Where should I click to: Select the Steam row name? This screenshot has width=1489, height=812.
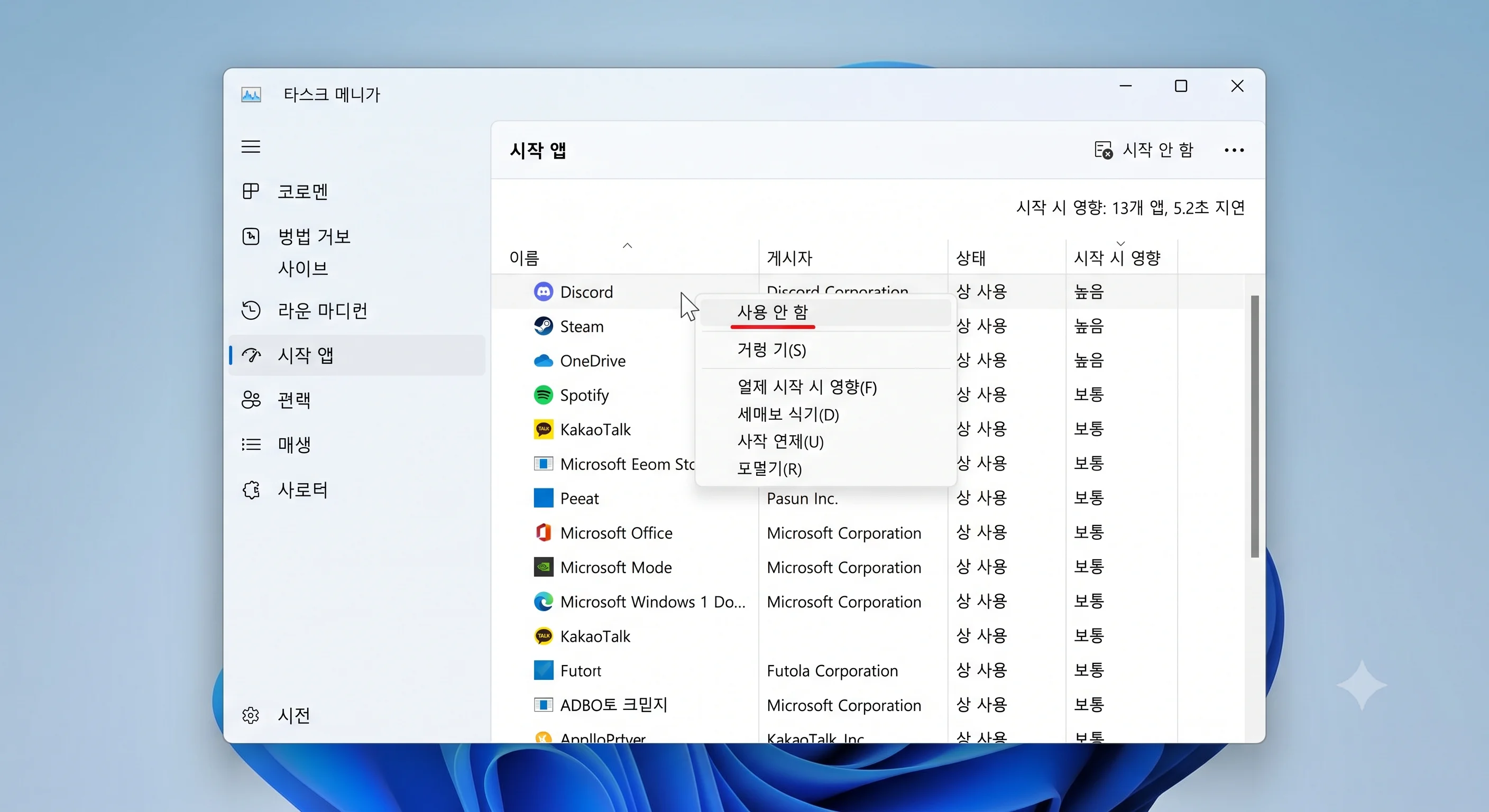pyautogui.click(x=582, y=326)
